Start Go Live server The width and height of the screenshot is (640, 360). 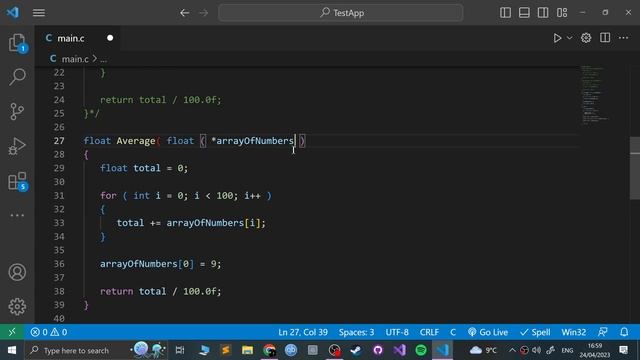point(488,332)
